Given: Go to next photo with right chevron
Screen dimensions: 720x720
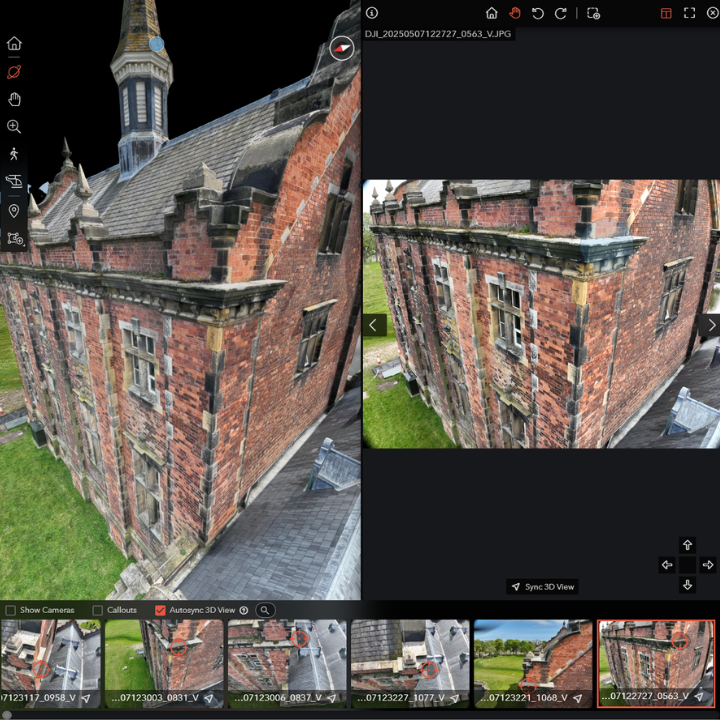Looking at the screenshot, I should coord(710,326).
